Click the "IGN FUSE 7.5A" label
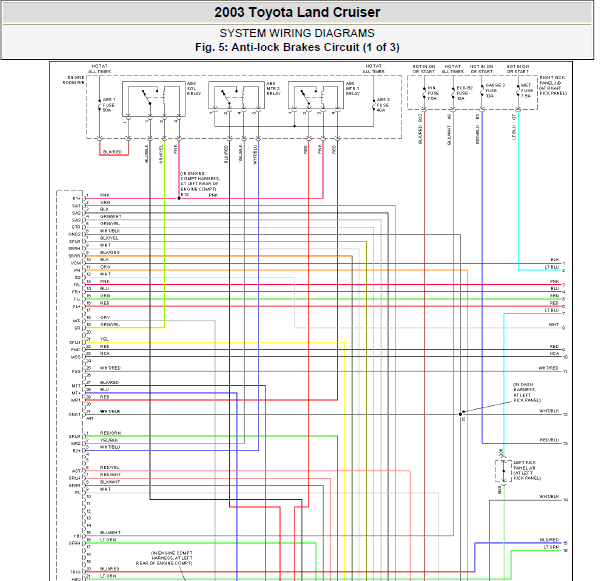The image size is (602, 581). pyautogui.click(x=433, y=93)
